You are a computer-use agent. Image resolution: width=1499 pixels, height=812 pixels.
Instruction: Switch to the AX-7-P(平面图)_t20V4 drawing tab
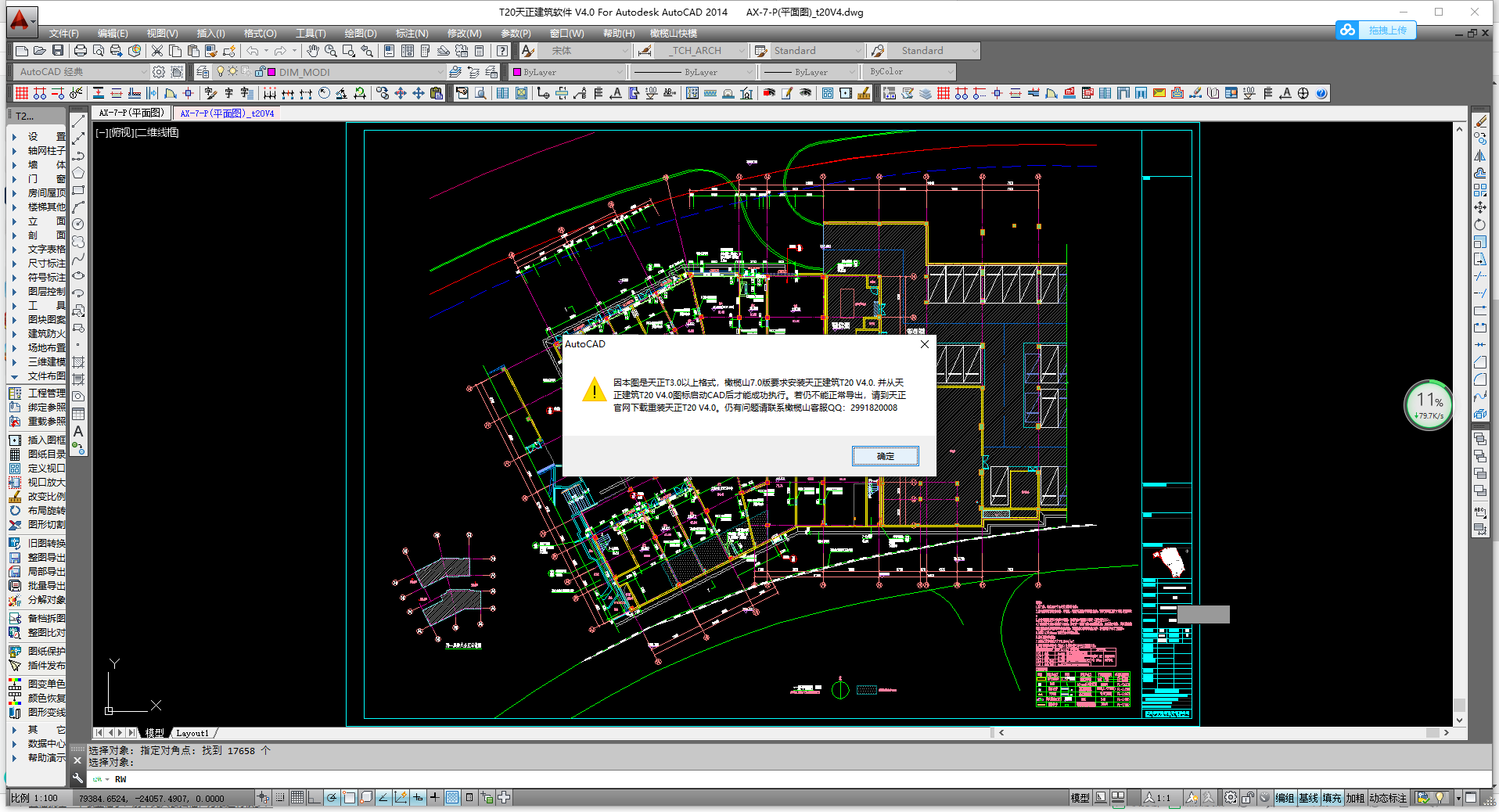pos(227,113)
